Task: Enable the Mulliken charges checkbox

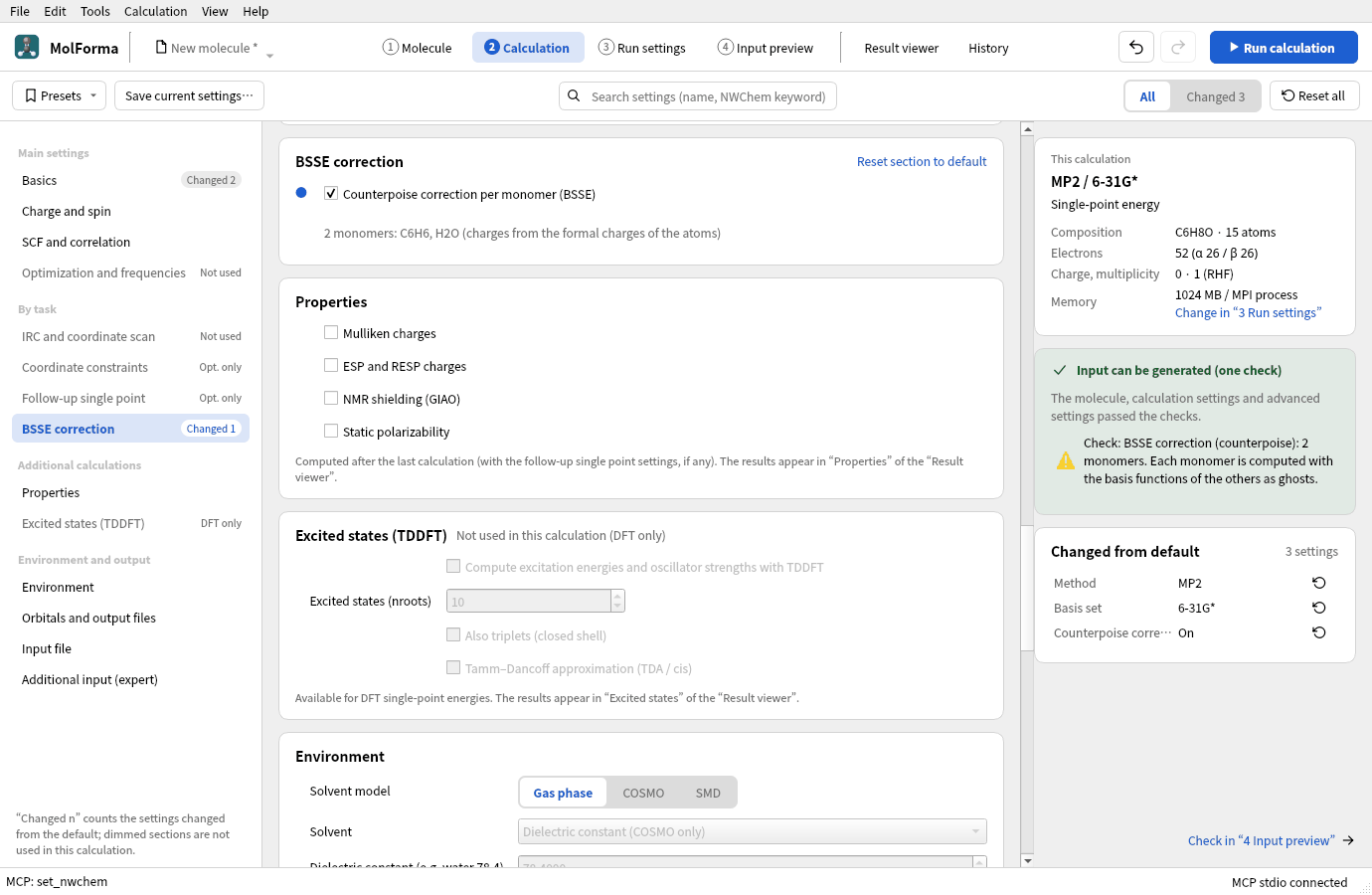Action: point(331,332)
